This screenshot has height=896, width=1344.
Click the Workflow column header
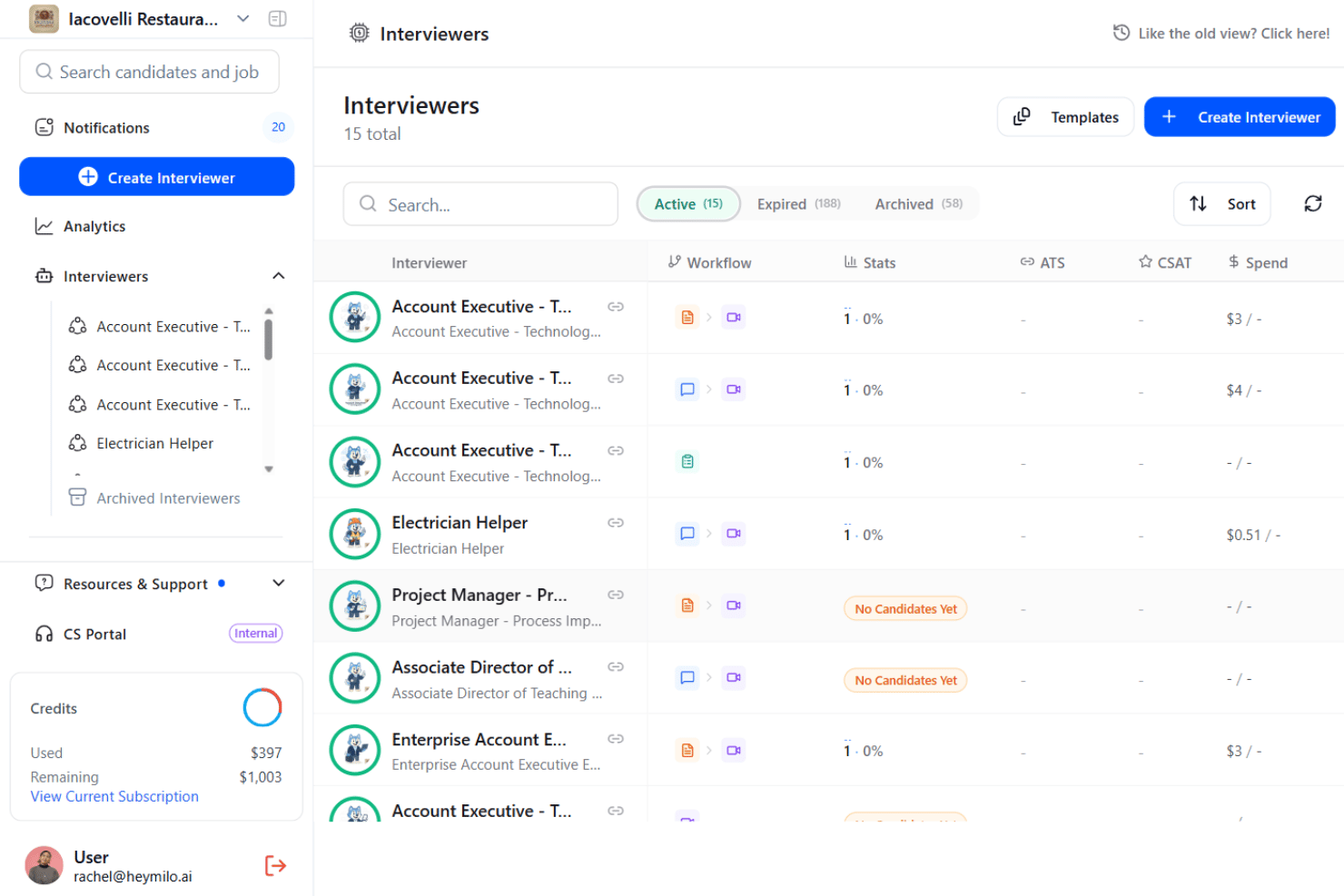tap(709, 262)
